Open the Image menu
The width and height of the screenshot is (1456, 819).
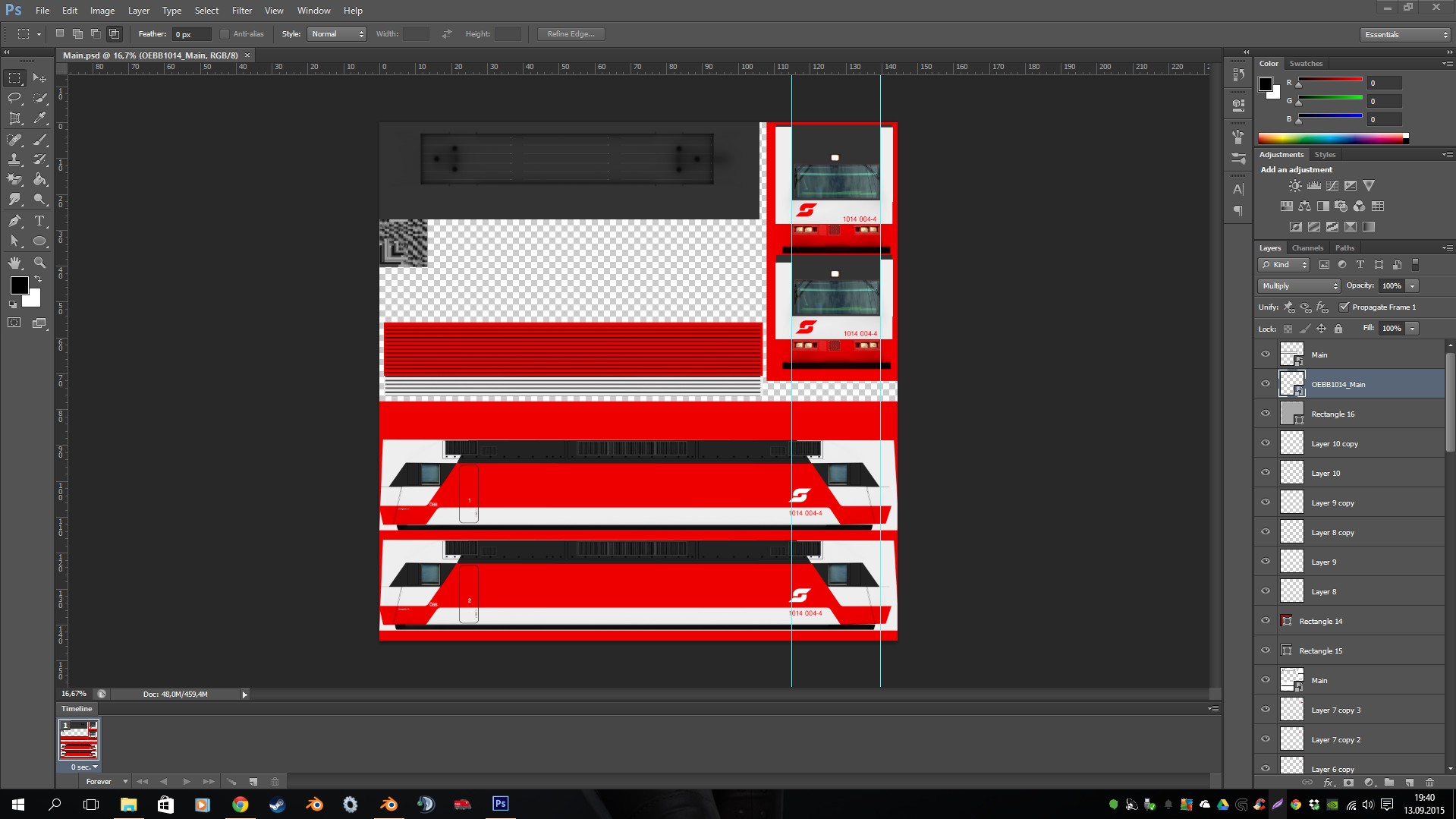(102, 11)
